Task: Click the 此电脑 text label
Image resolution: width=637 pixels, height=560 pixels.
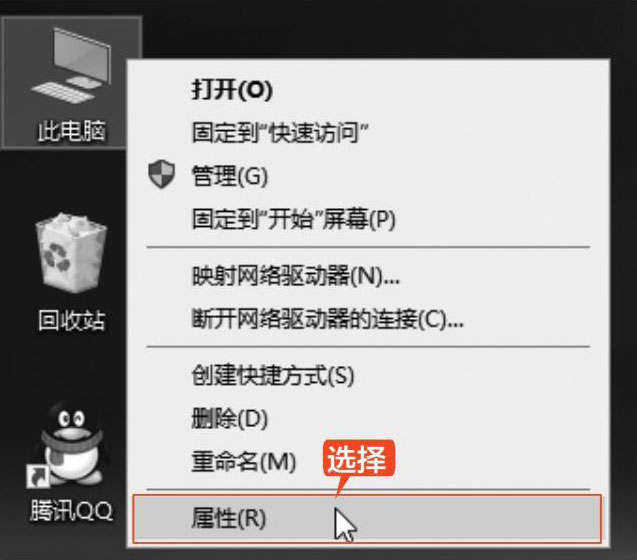Action: [72, 131]
